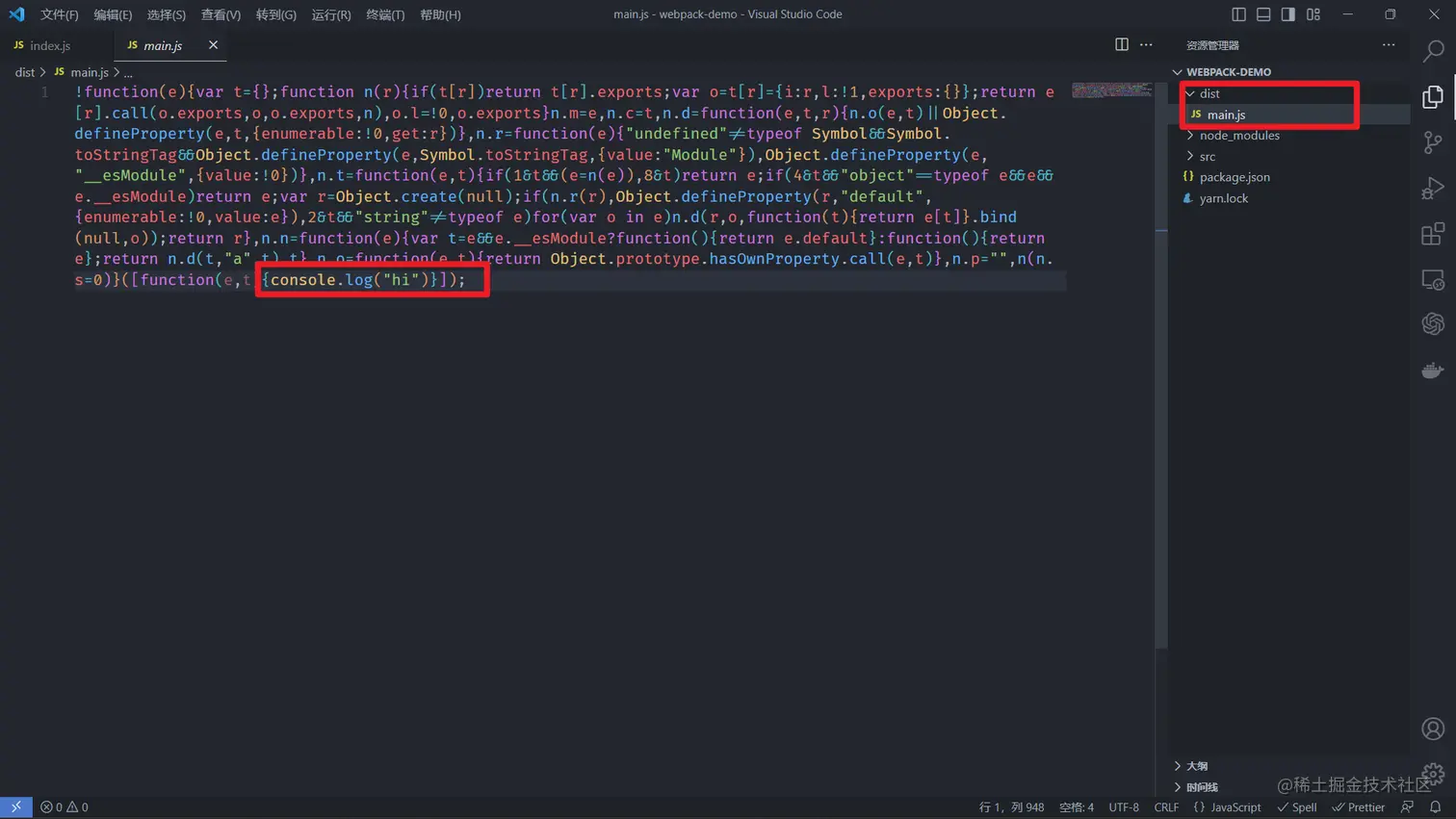Open Explorer panel more actions ellipsis

(x=1389, y=44)
